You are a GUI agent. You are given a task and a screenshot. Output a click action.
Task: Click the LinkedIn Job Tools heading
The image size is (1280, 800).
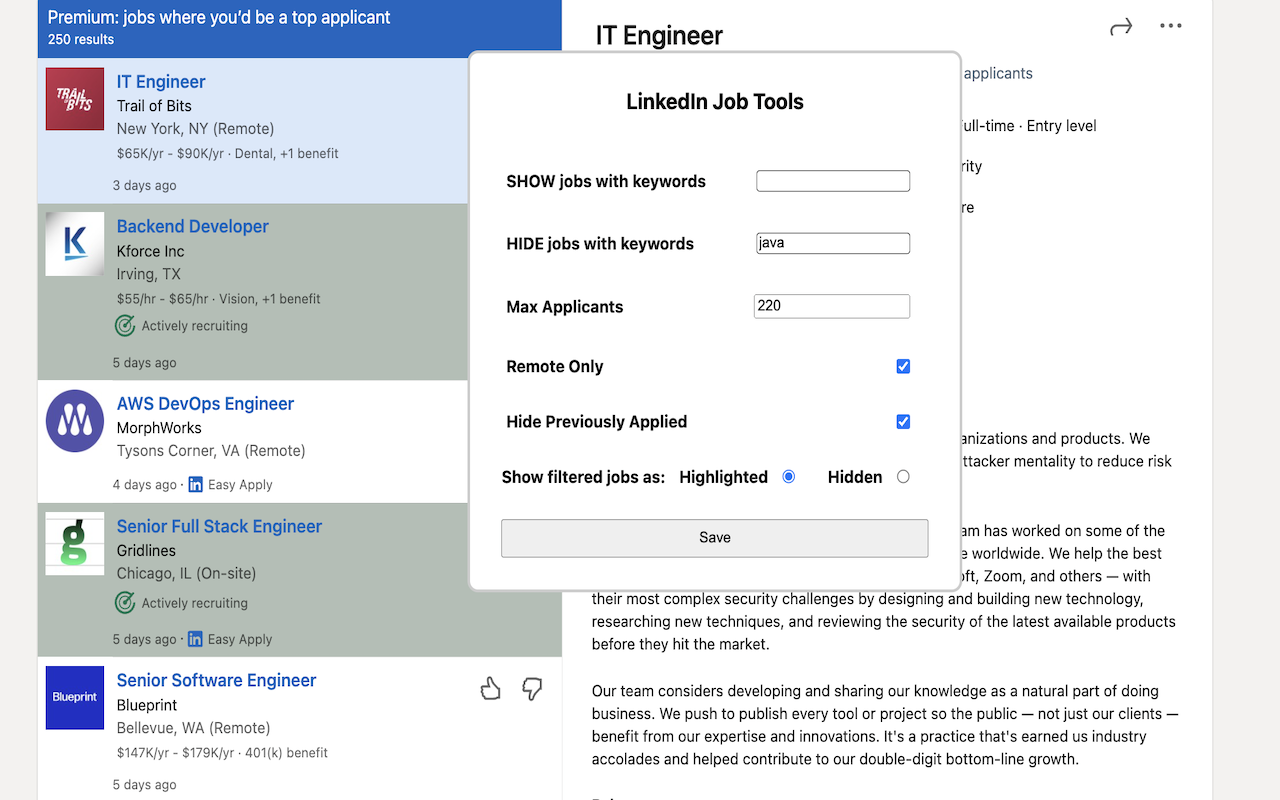[x=715, y=102]
